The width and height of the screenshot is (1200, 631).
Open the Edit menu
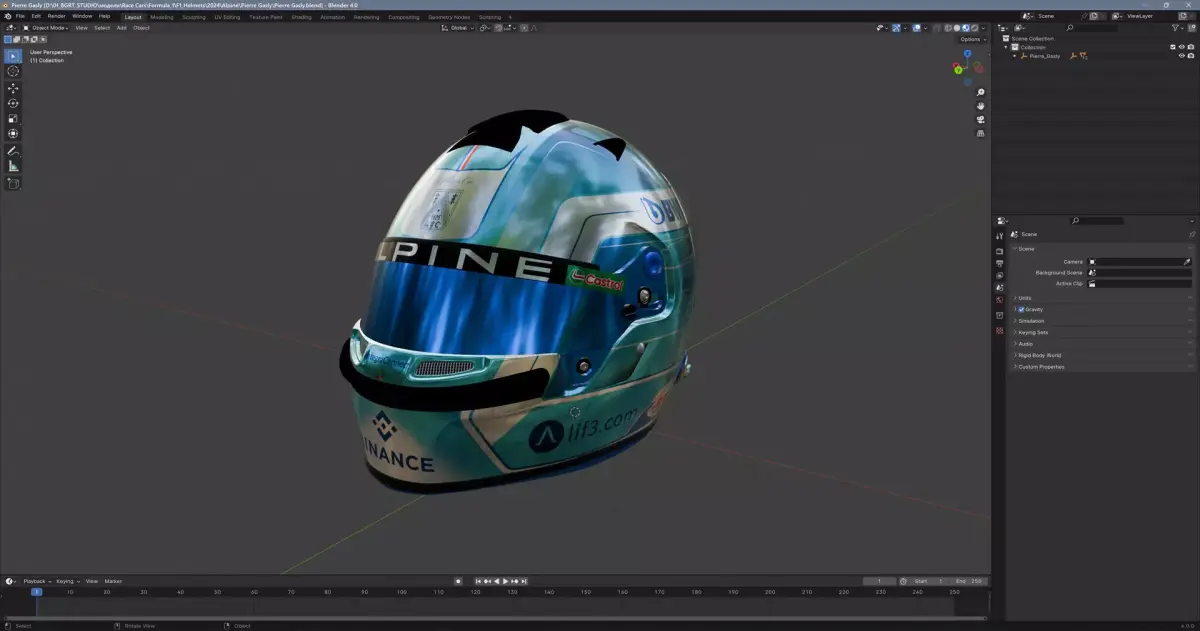[36, 16]
